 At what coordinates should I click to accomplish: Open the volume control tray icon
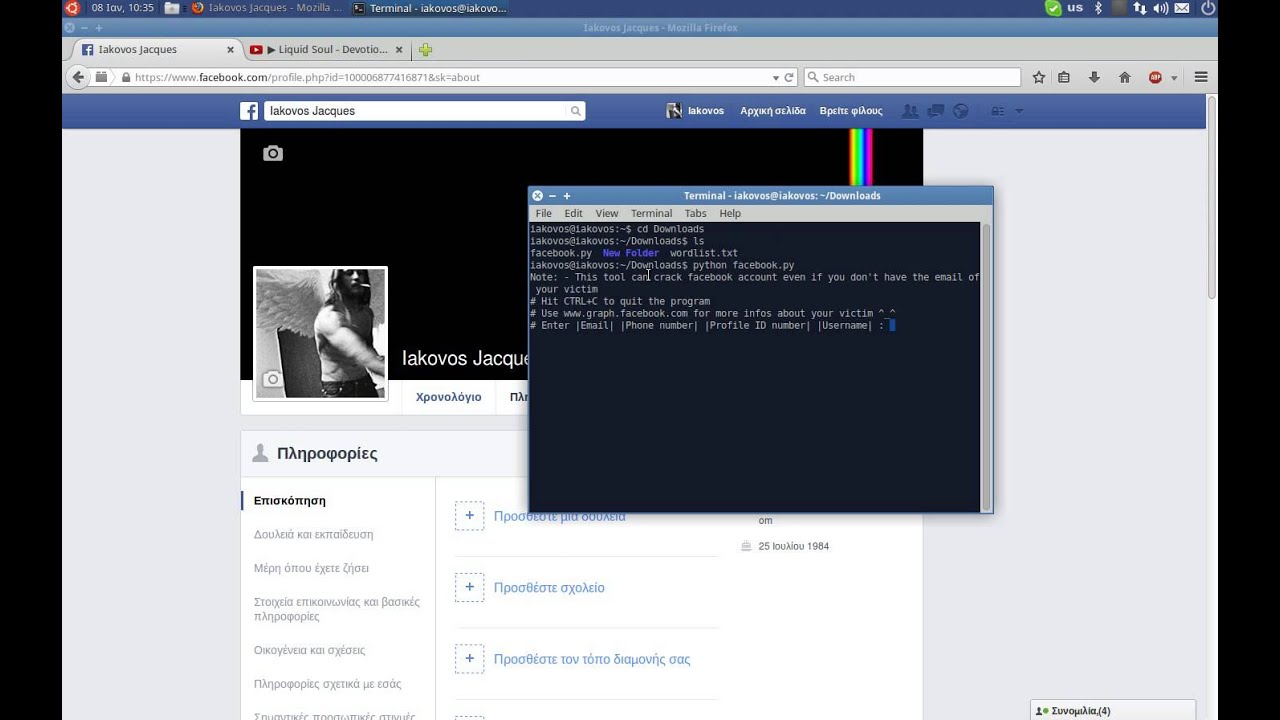pos(1161,8)
